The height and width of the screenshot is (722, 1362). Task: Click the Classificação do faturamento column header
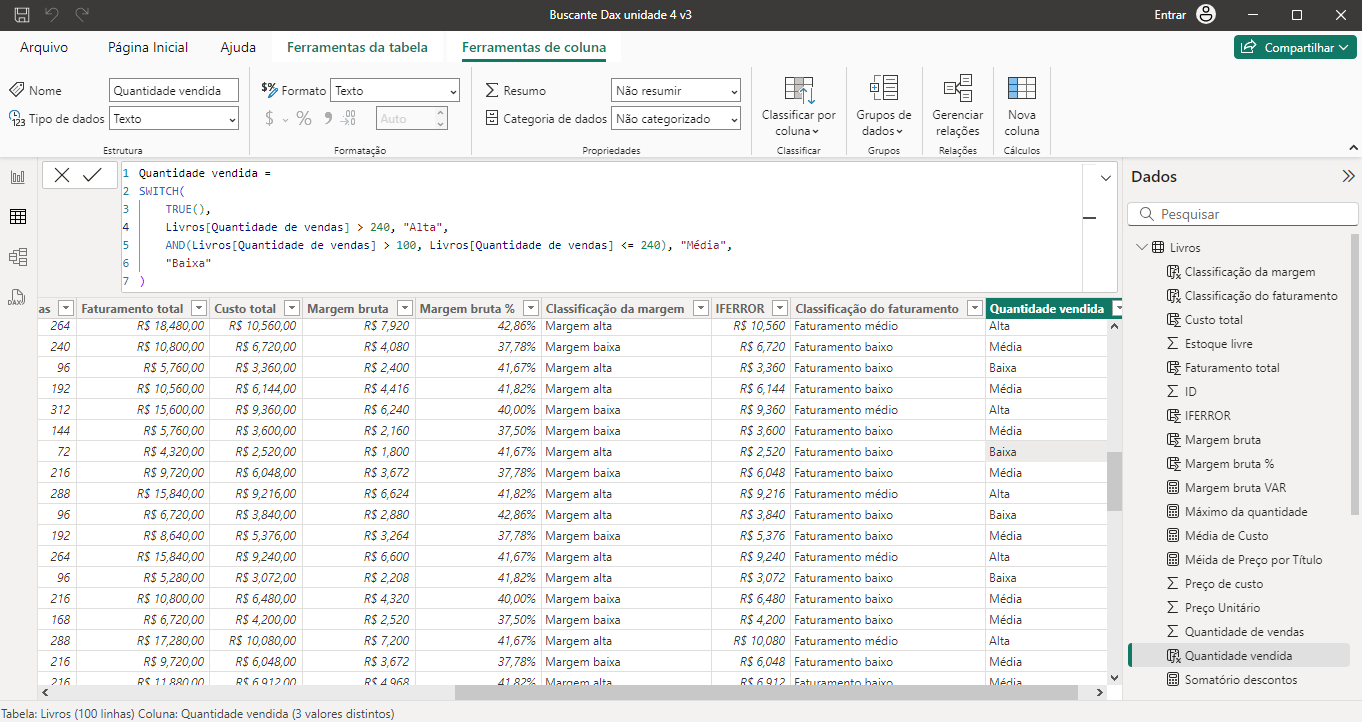876,309
